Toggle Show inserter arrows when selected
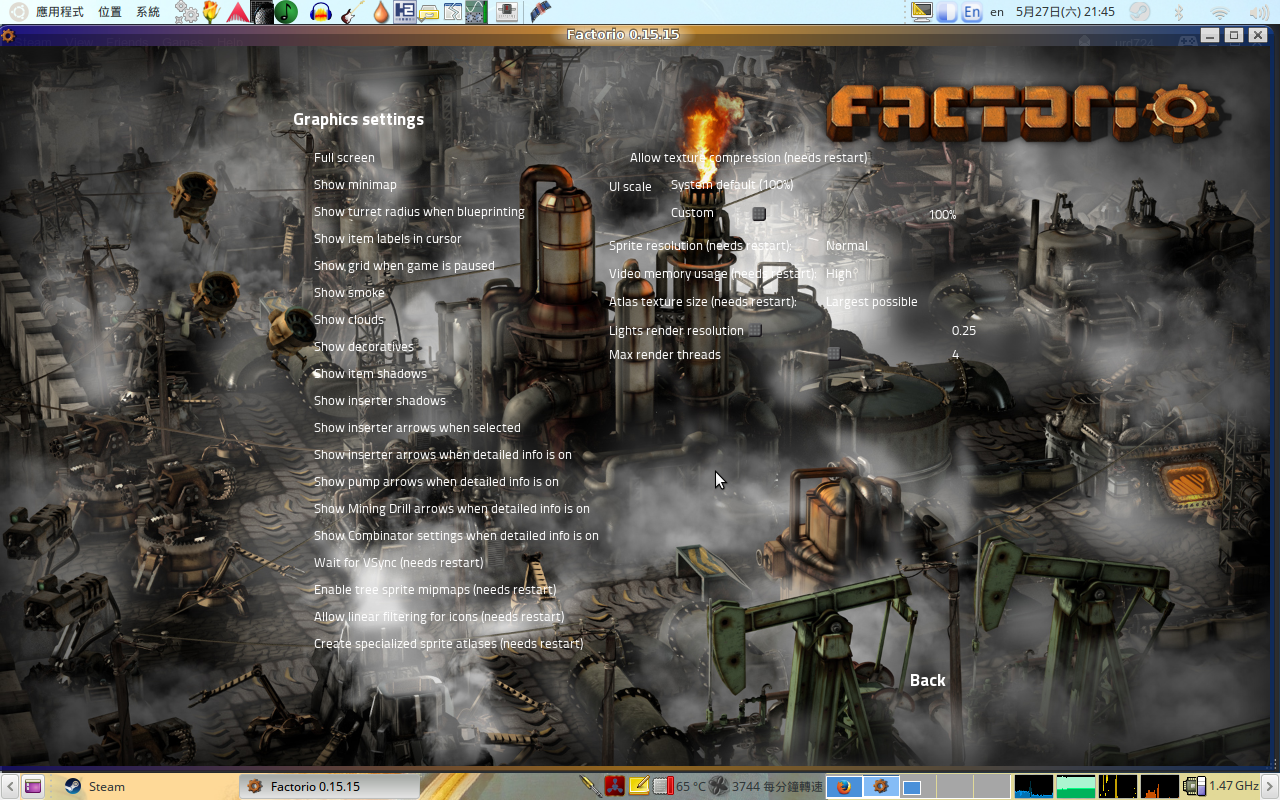This screenshot has width=1280, height=800. [x=417, y=428]
